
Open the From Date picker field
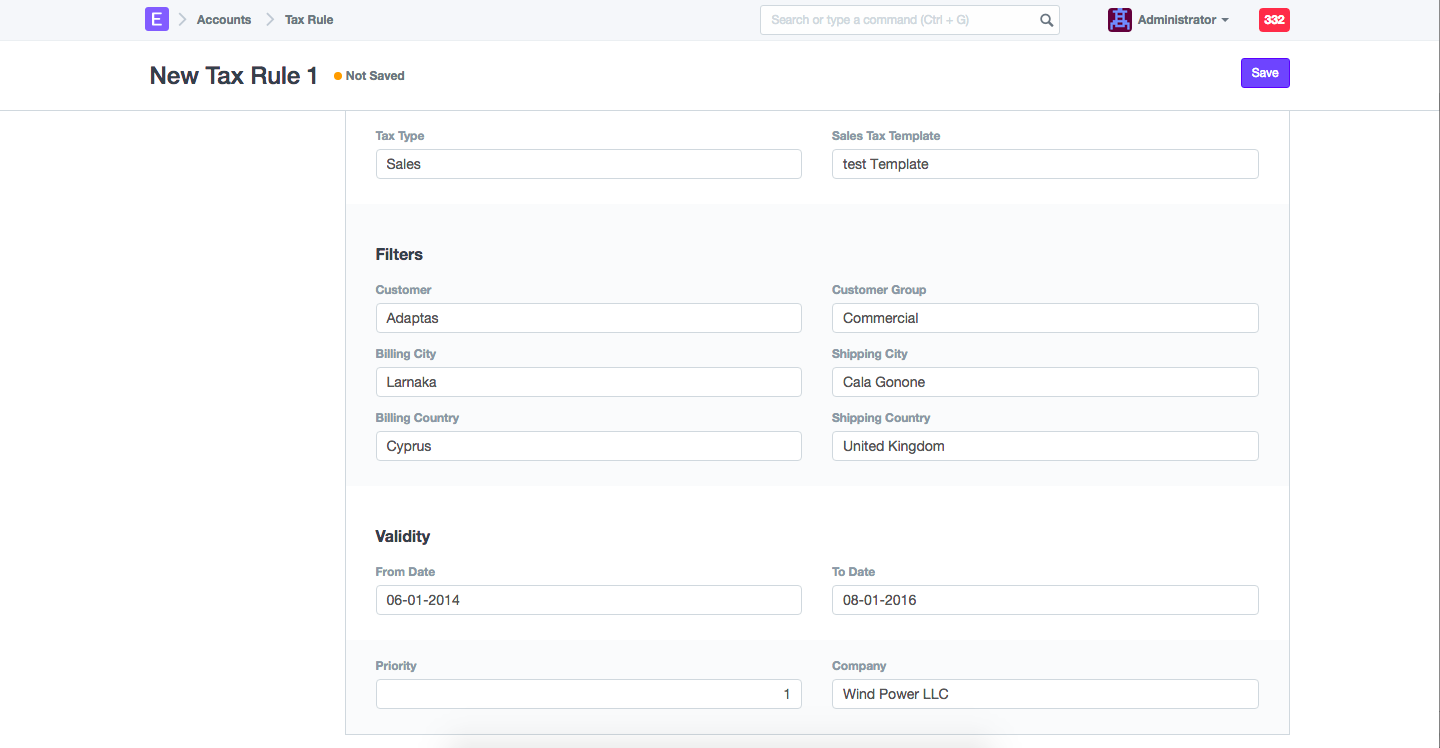[x=588, y=600]
